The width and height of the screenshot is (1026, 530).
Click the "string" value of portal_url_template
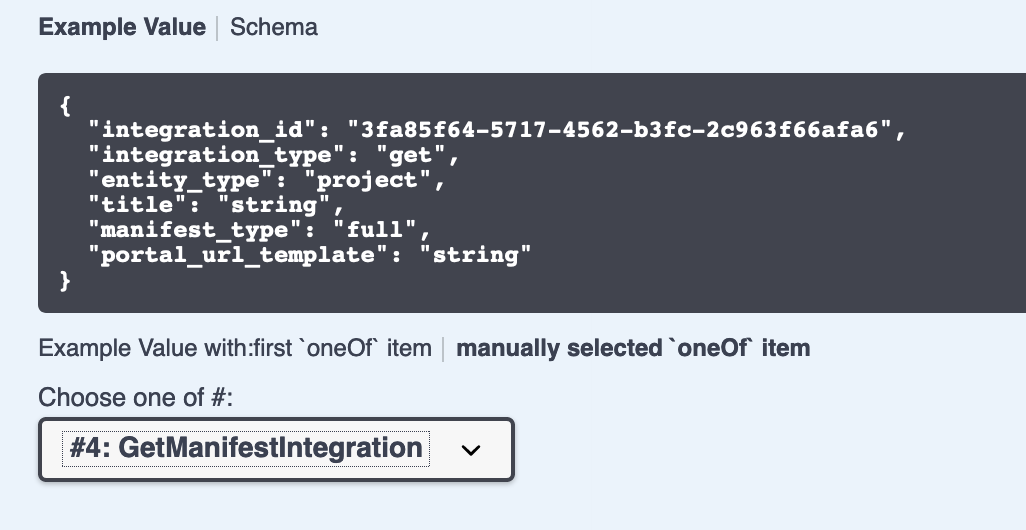[475, 255]
